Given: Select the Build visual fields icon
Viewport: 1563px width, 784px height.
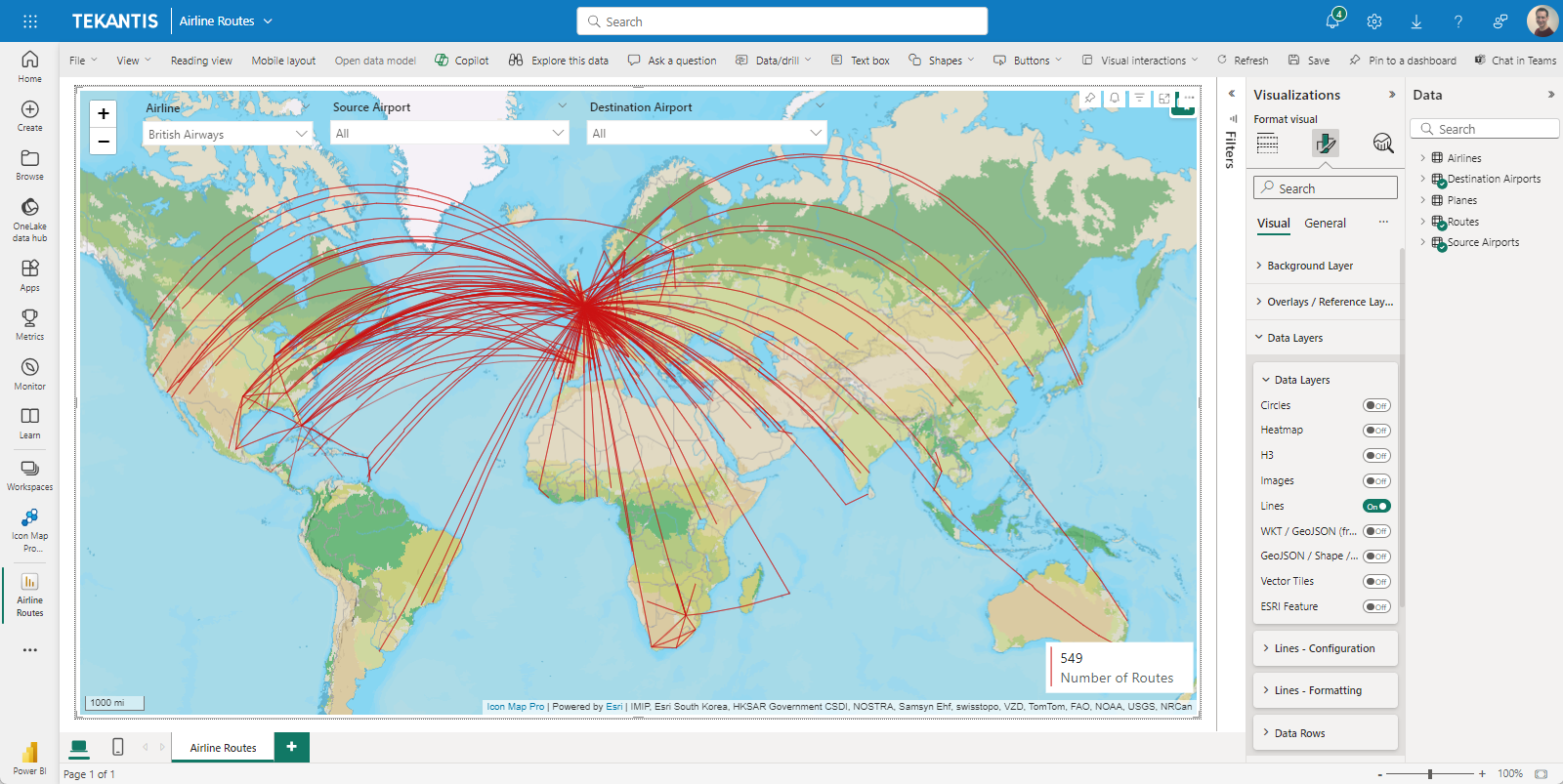Looking at the screenshot, I should 1267,144.
